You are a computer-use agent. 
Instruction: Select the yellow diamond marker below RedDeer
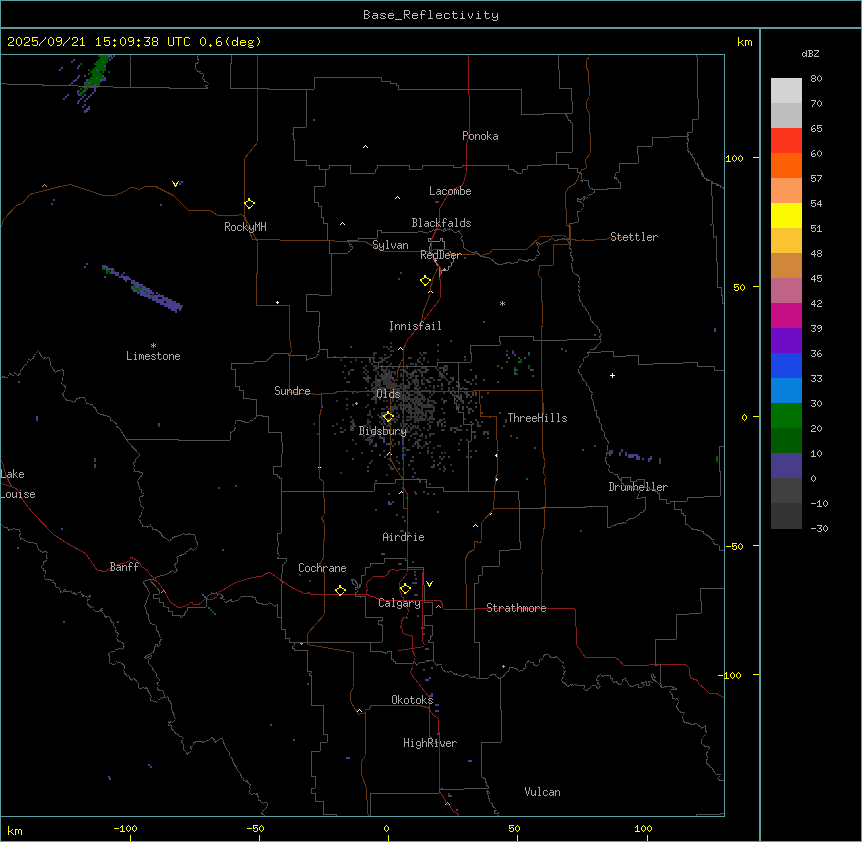(425, 281)
